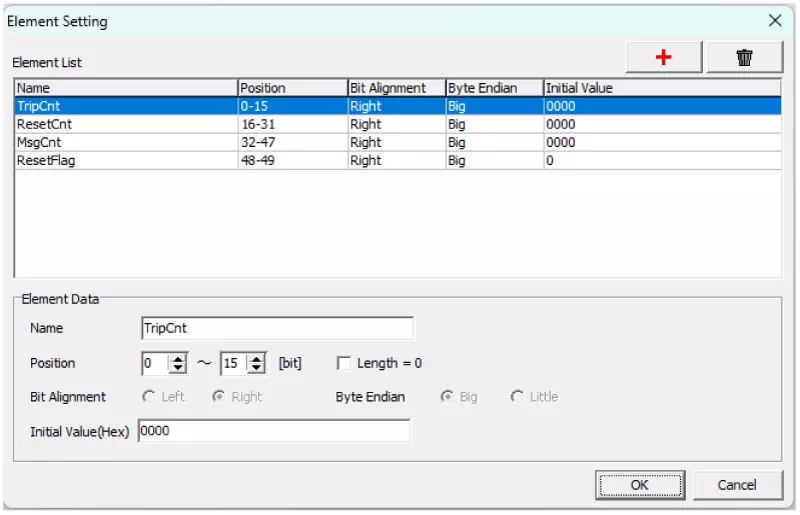This screenshot has height=515, width=800.
Task: Close the Element Setting dialog
Action: tap(774, 20)
